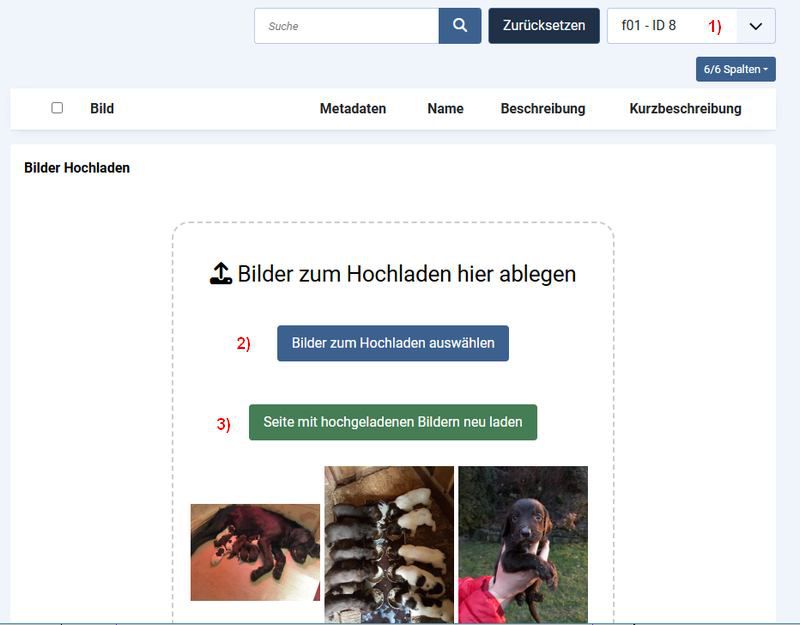Click the Bilder zum Hochladen hier ablegen text
The image size is (800, 625).
tap(406, 274)
